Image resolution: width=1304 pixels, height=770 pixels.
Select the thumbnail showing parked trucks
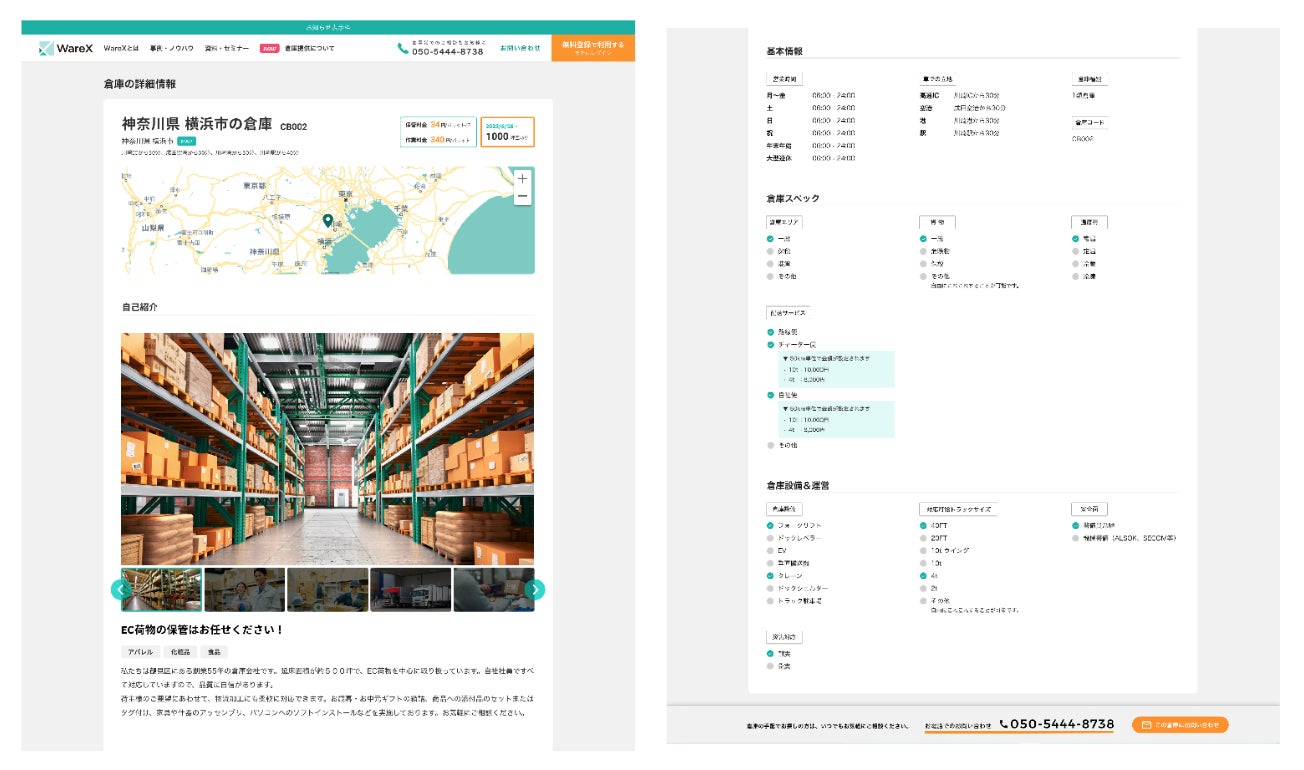click(410, 590)
